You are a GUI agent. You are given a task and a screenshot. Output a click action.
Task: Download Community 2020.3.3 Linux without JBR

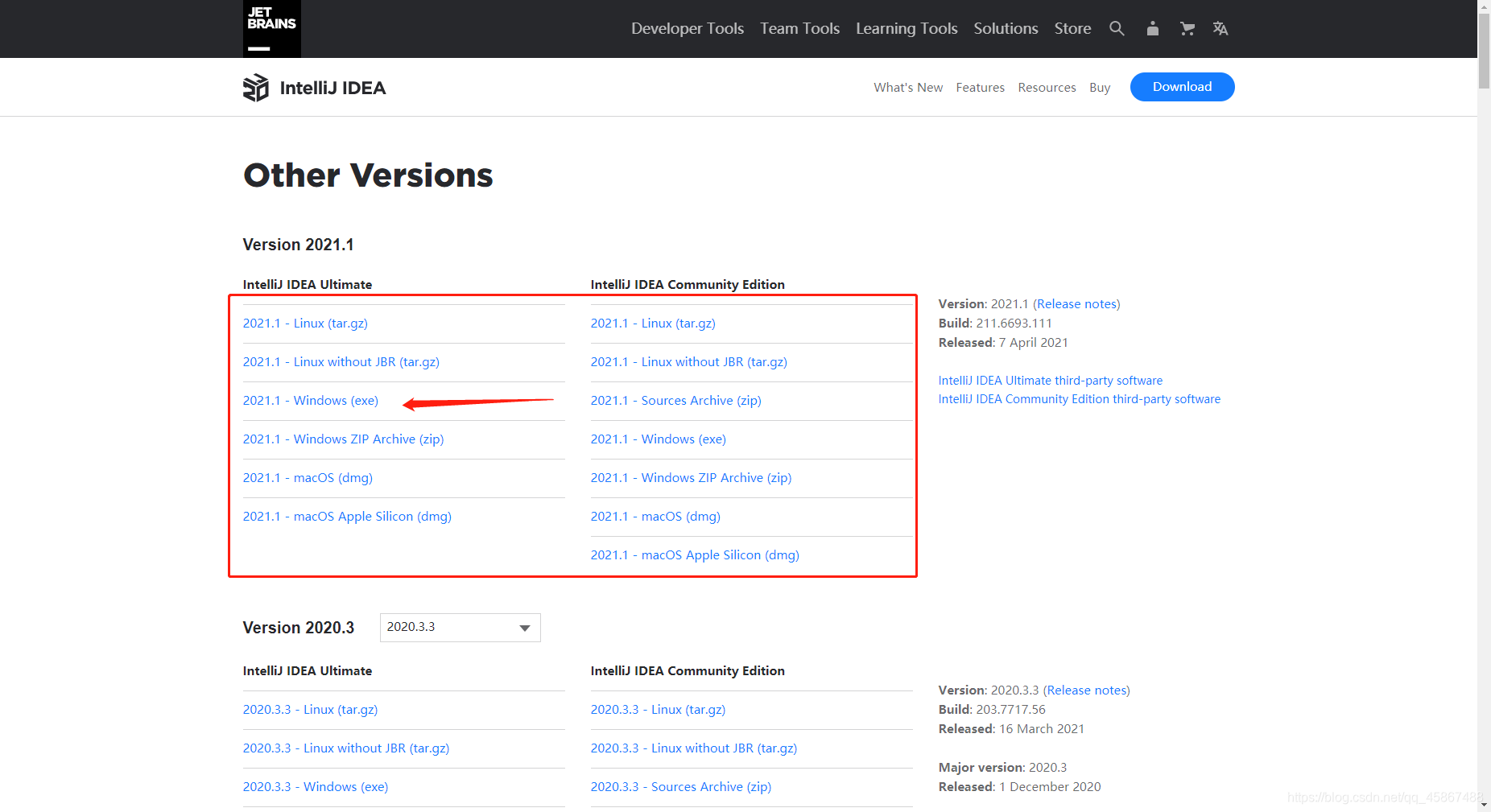(694, 748)
